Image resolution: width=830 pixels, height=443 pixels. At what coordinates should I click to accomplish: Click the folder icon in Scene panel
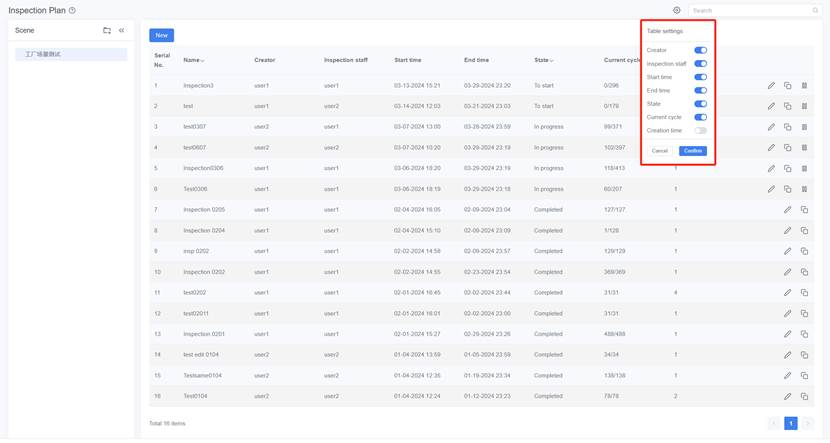107,31
